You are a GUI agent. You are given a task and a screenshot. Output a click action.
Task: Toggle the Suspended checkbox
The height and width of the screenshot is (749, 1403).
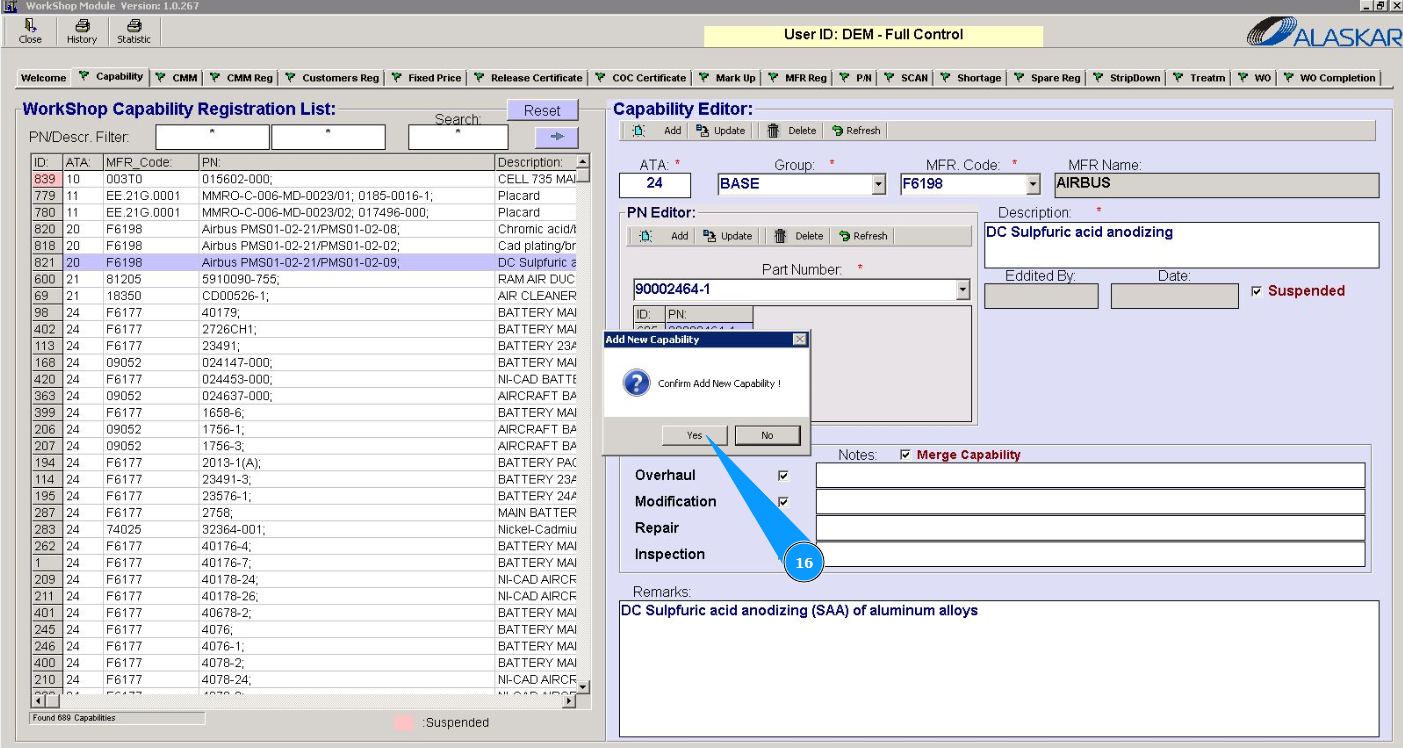tap(1257, 292)
